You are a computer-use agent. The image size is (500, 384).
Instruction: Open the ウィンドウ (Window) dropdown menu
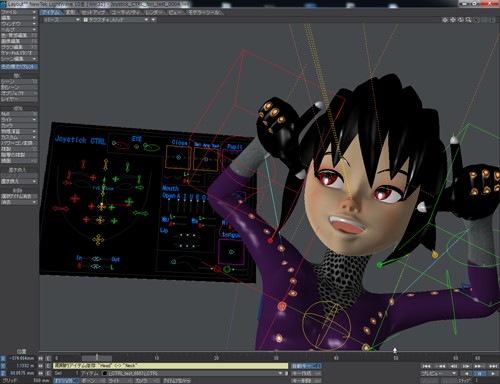point(19,24)
